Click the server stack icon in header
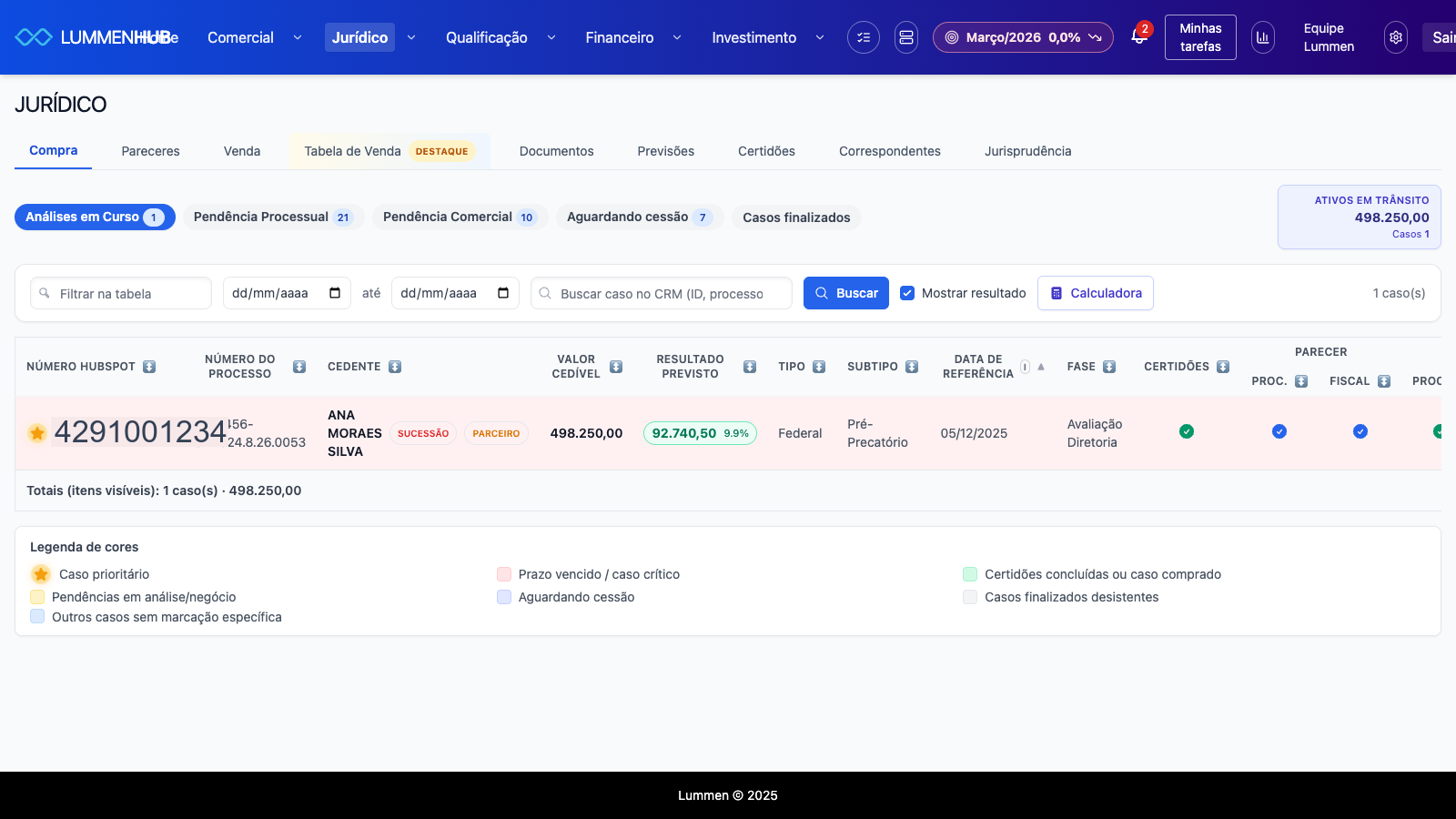The image size is (1456, 819). 905,37
